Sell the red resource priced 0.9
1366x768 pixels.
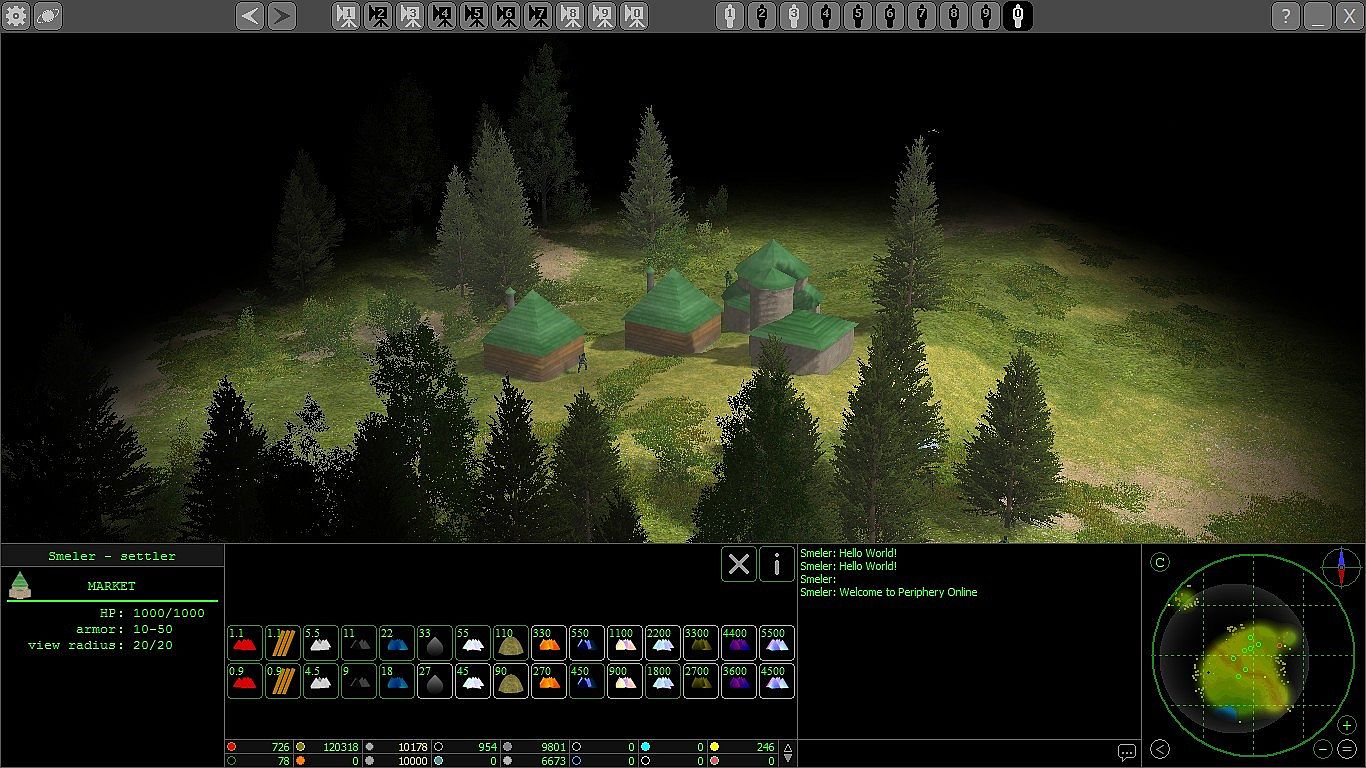click(245, 681)
